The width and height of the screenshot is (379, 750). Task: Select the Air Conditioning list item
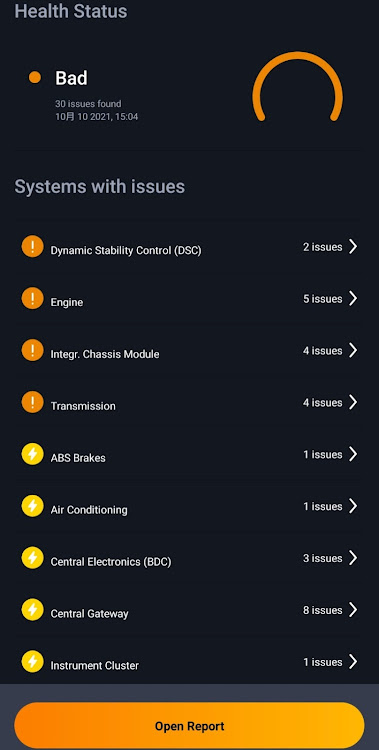tap(190, 506)
